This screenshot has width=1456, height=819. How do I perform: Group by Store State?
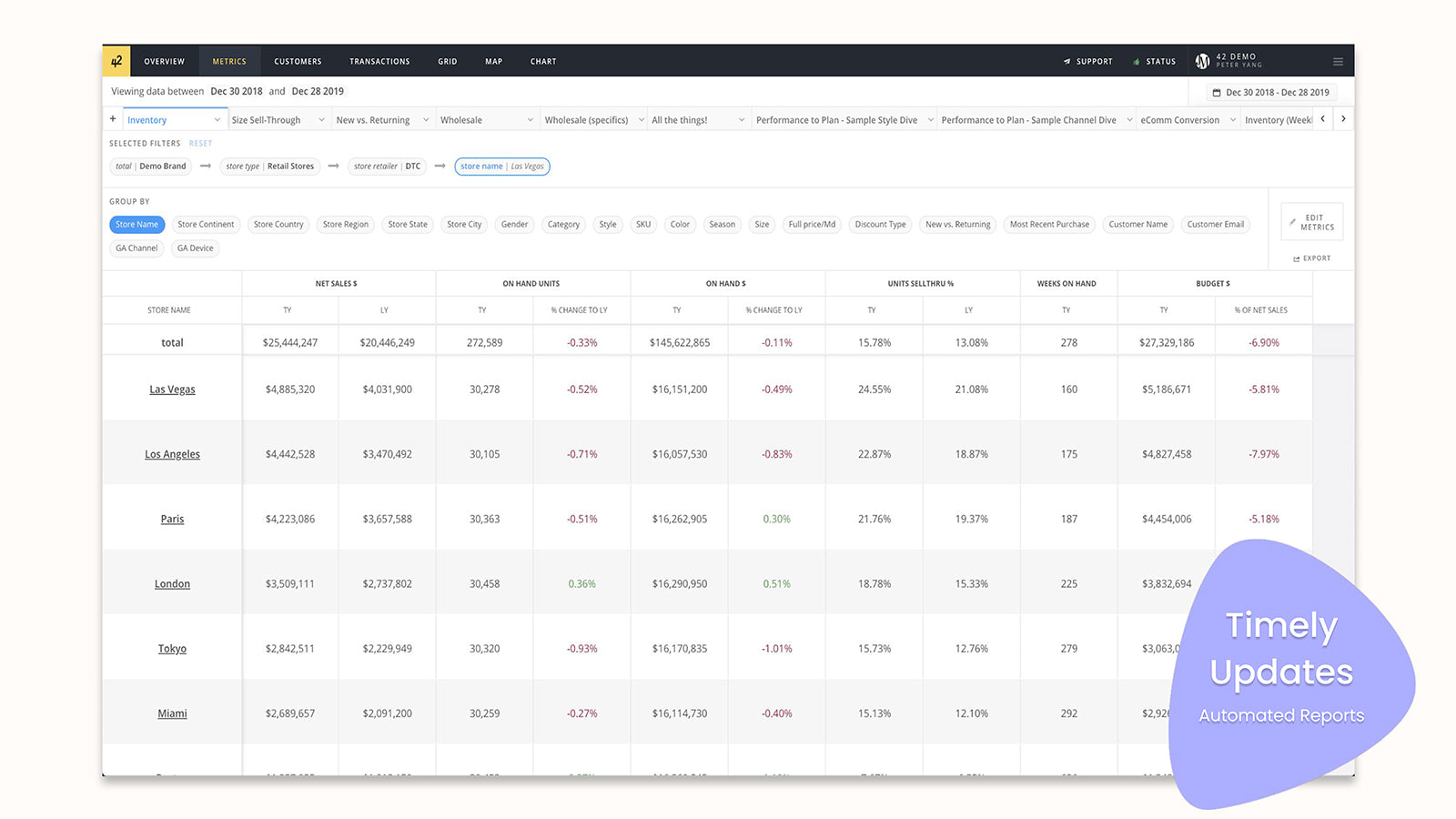pos(408,225)
